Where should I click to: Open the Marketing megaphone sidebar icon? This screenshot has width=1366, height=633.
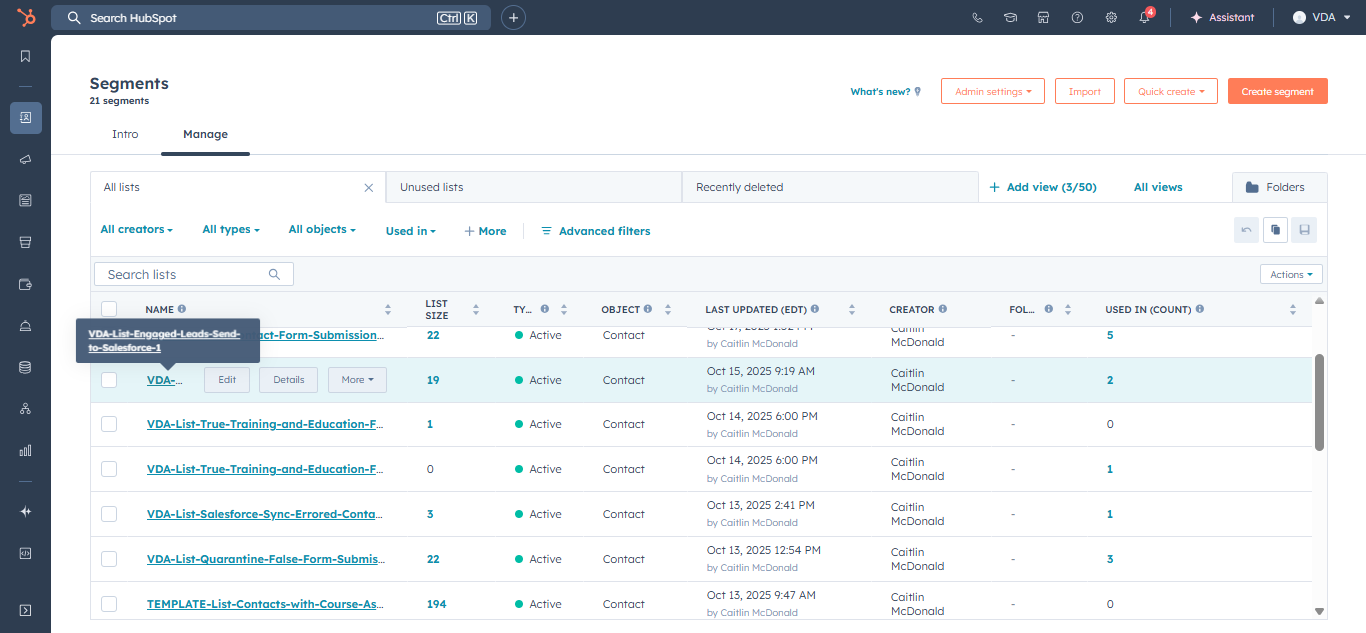(x=25, y=159)
